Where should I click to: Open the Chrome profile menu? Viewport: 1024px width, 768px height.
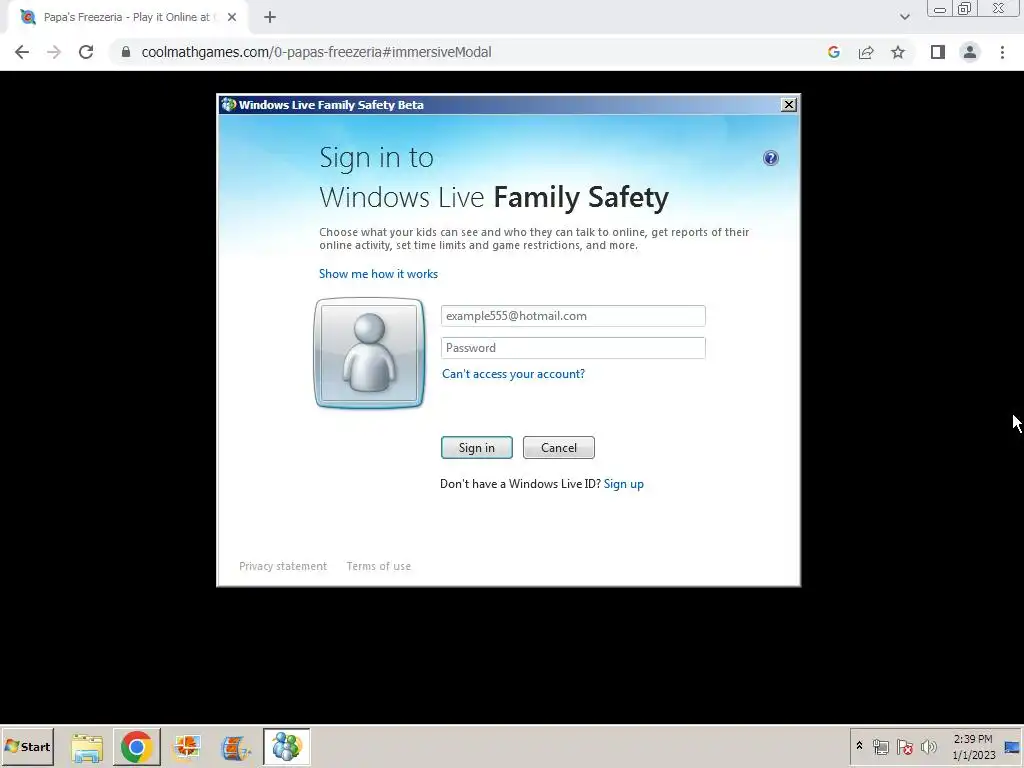tap(970, 52)
